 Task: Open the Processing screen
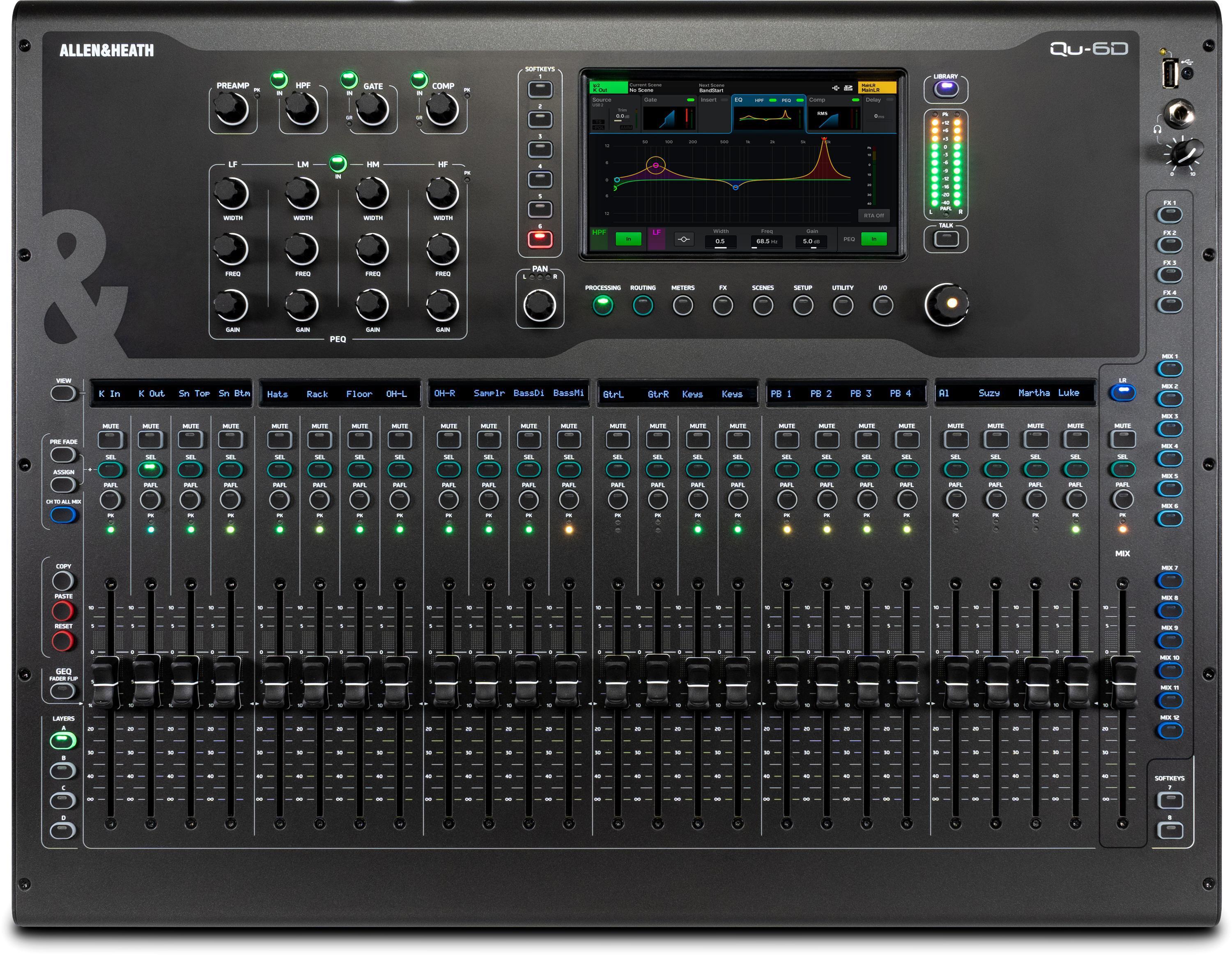[603, 305]
